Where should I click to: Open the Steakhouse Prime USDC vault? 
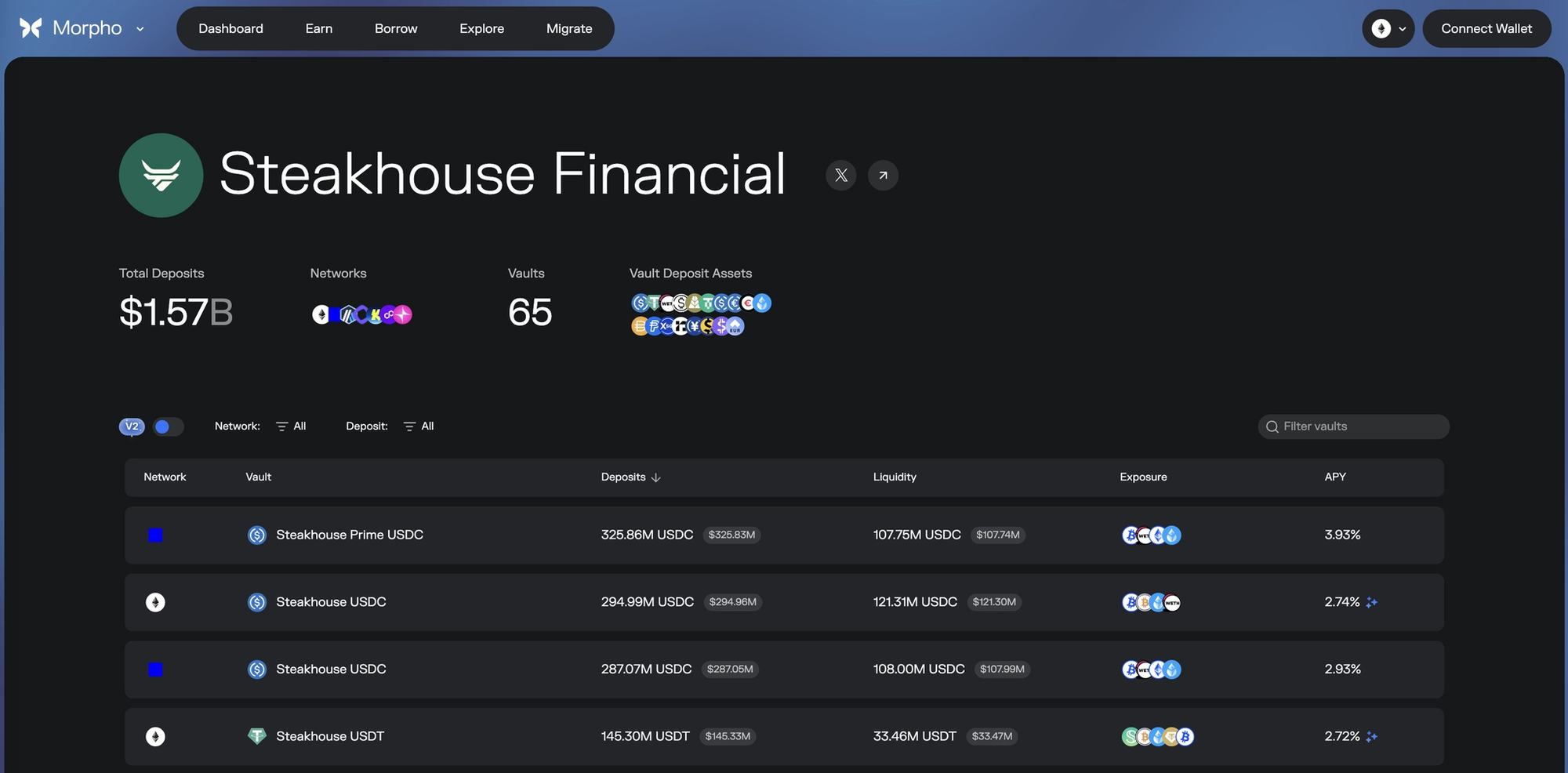784,535
